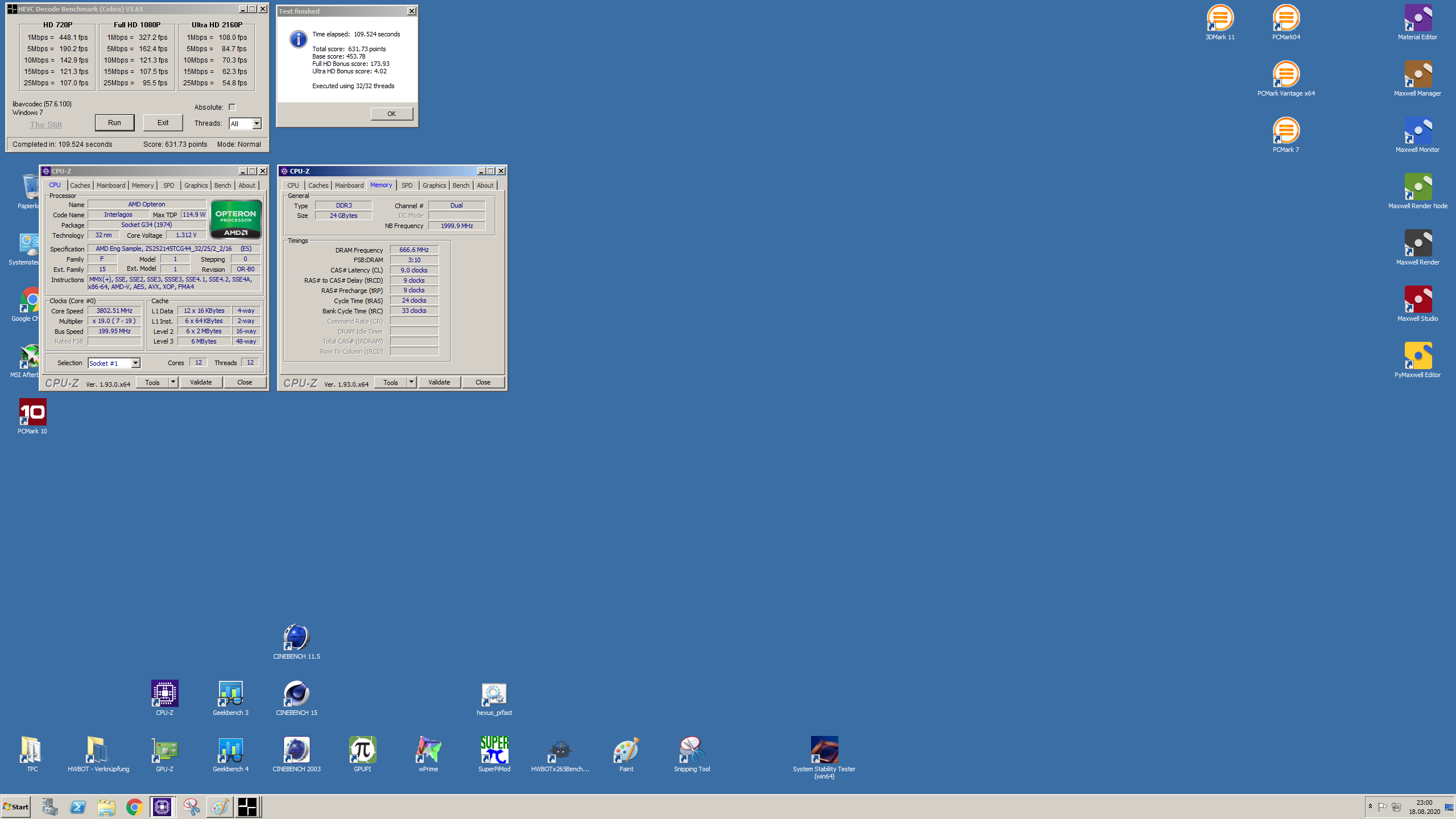1456x819 pixels.
Task: Open Paint desktop shortcut
Action: click(626, 754)
